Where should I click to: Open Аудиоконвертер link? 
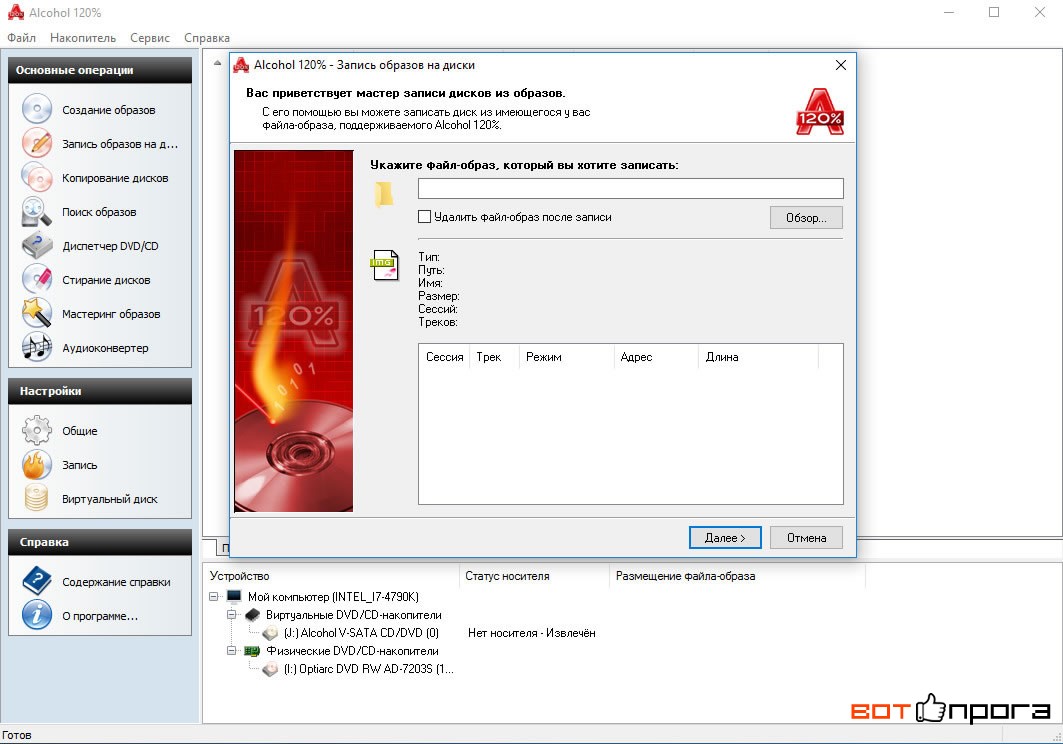coord(105,348)
